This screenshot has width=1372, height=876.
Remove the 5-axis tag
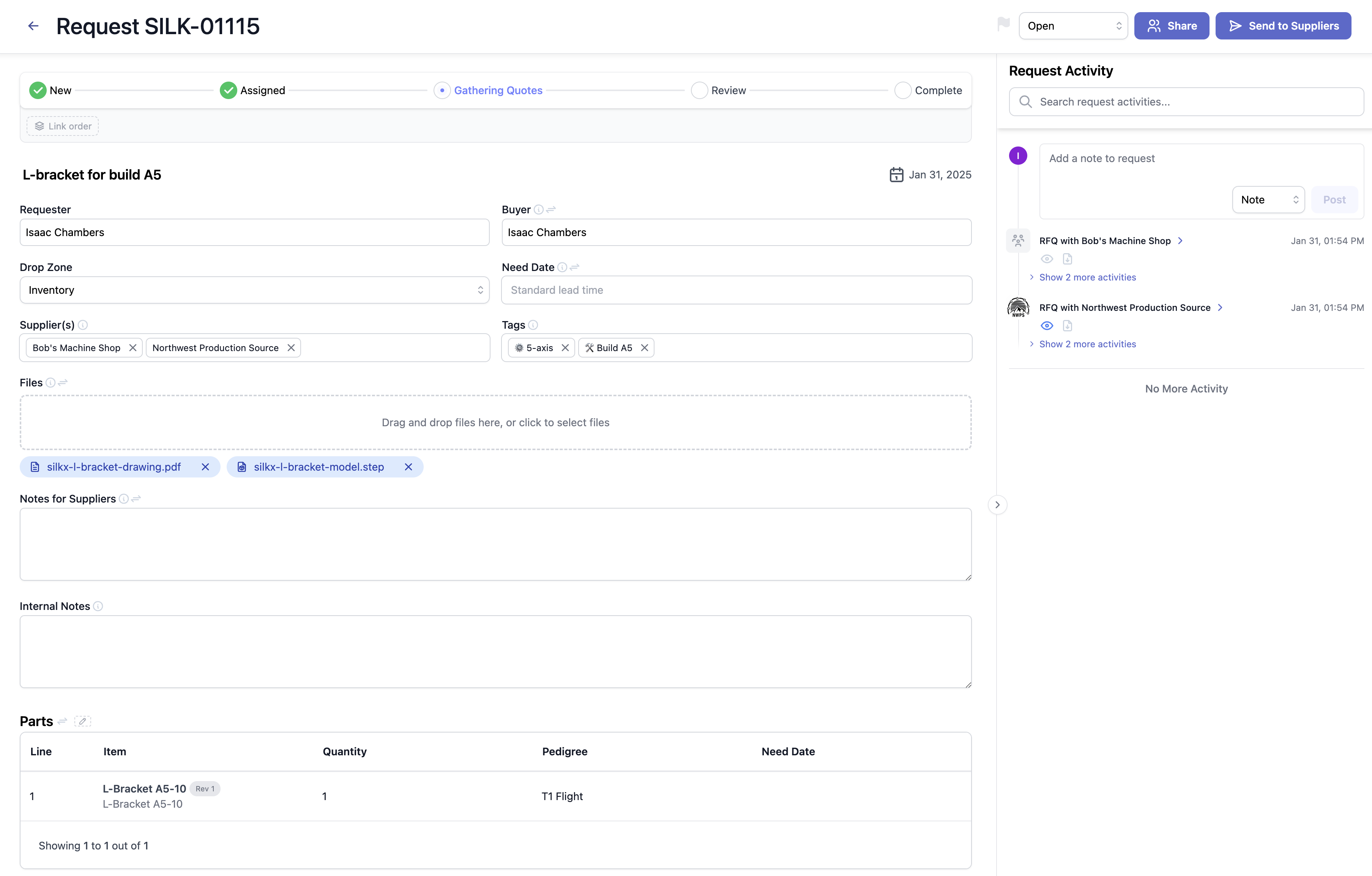(565, 347)
